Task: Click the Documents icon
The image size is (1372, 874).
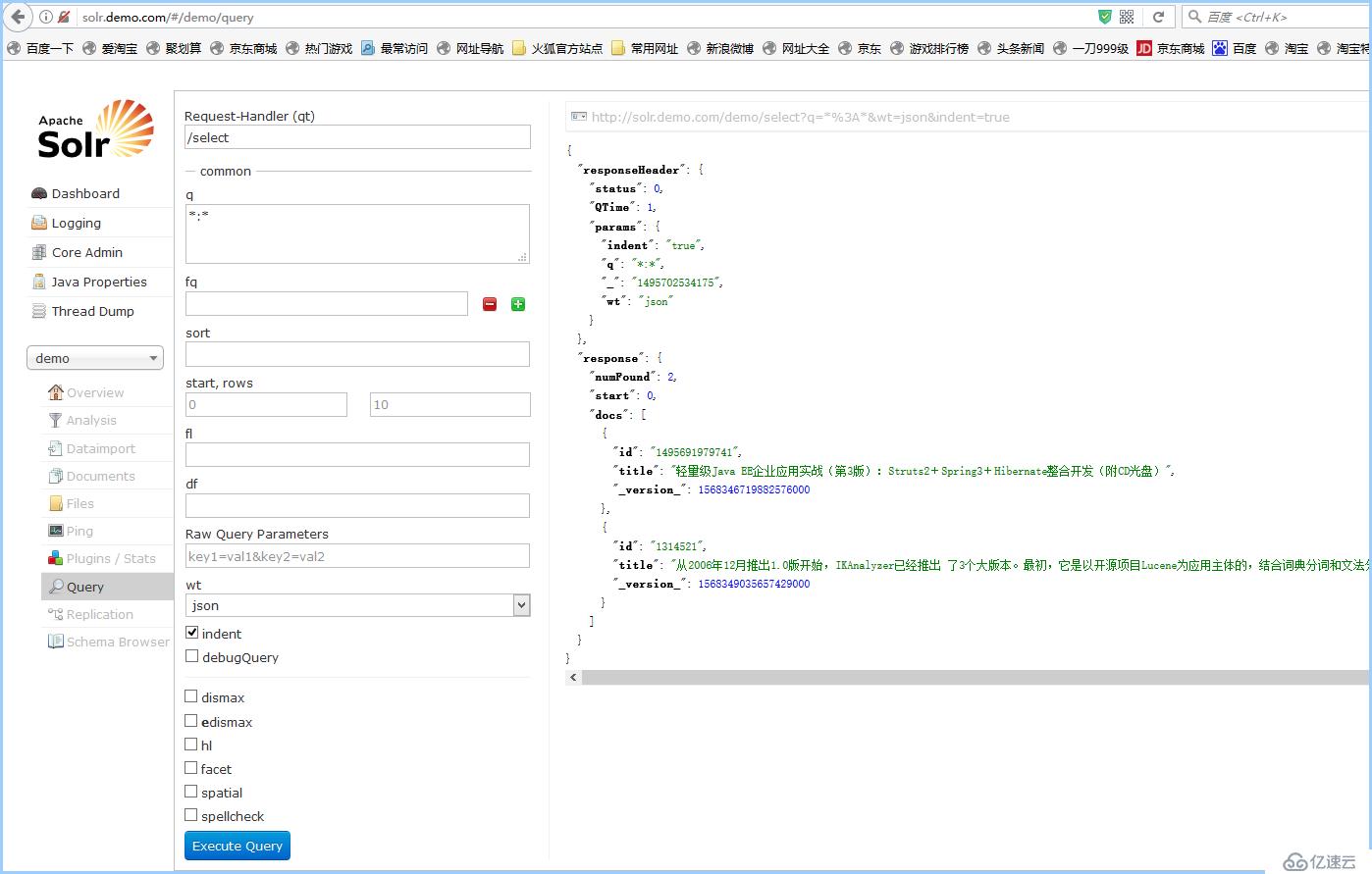Action: 56,476
